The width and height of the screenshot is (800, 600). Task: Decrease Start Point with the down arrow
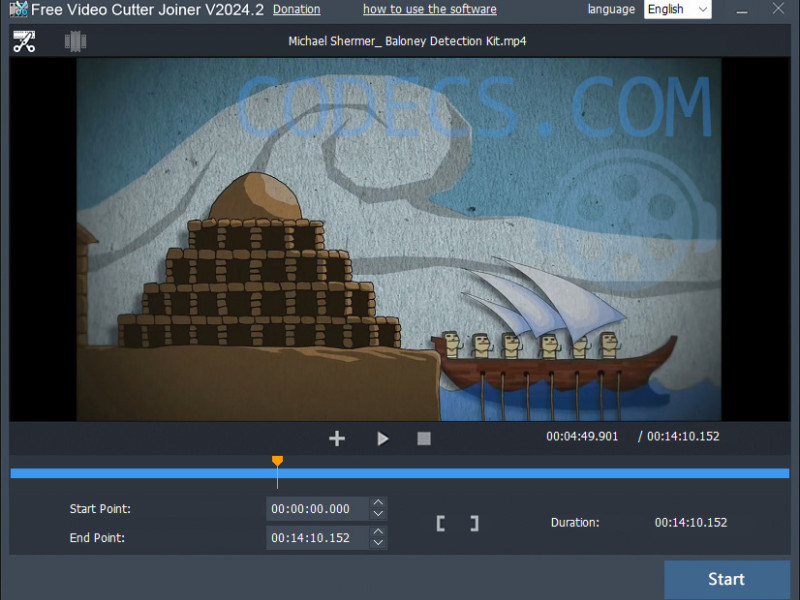(378, 514)
